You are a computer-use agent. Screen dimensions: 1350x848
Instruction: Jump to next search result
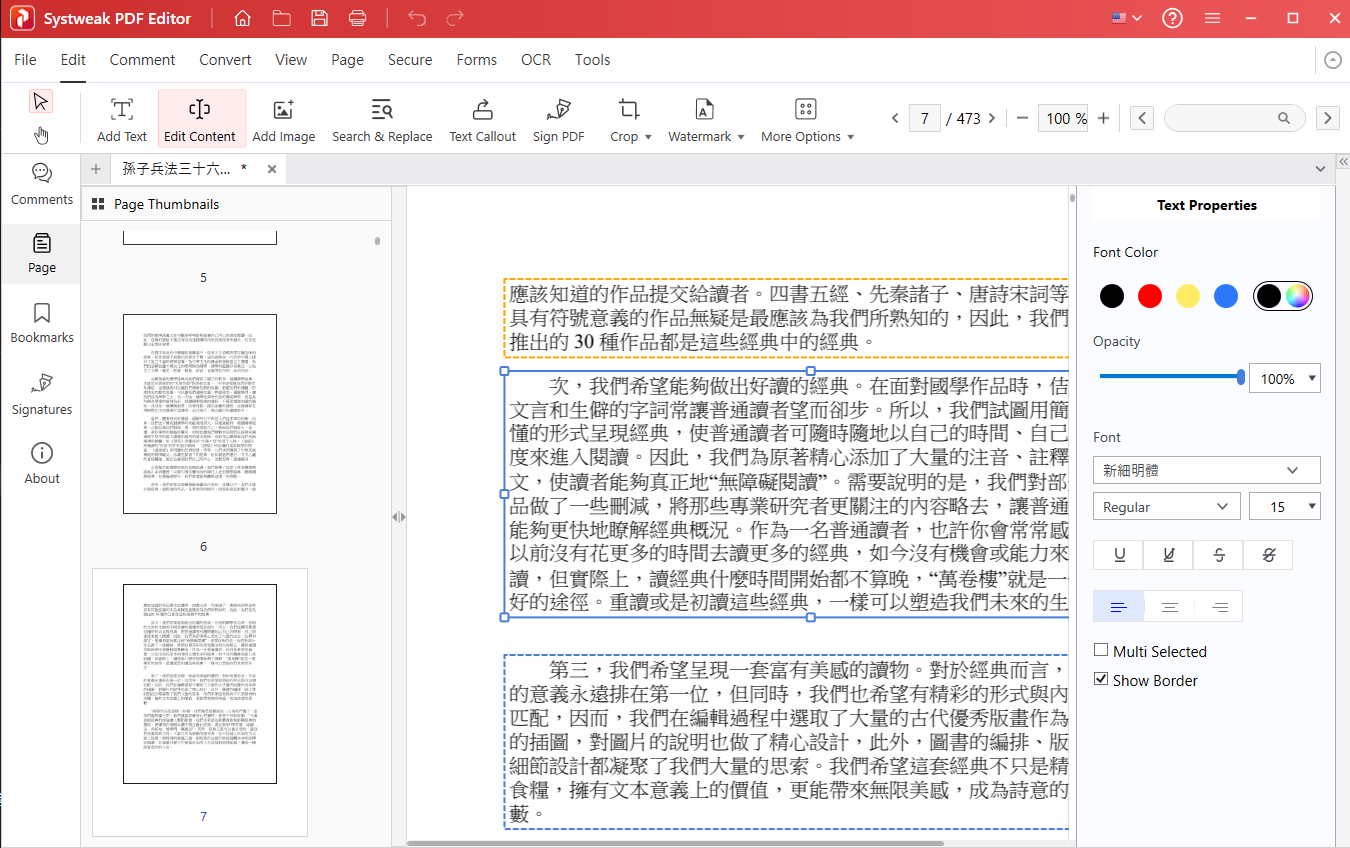[x=1328, y=118]
